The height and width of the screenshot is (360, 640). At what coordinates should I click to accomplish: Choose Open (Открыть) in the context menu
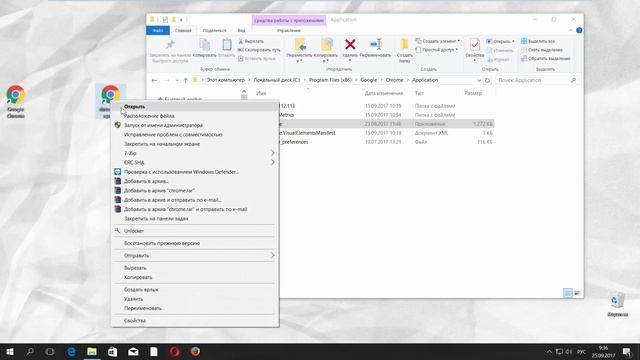click(195, 107)
